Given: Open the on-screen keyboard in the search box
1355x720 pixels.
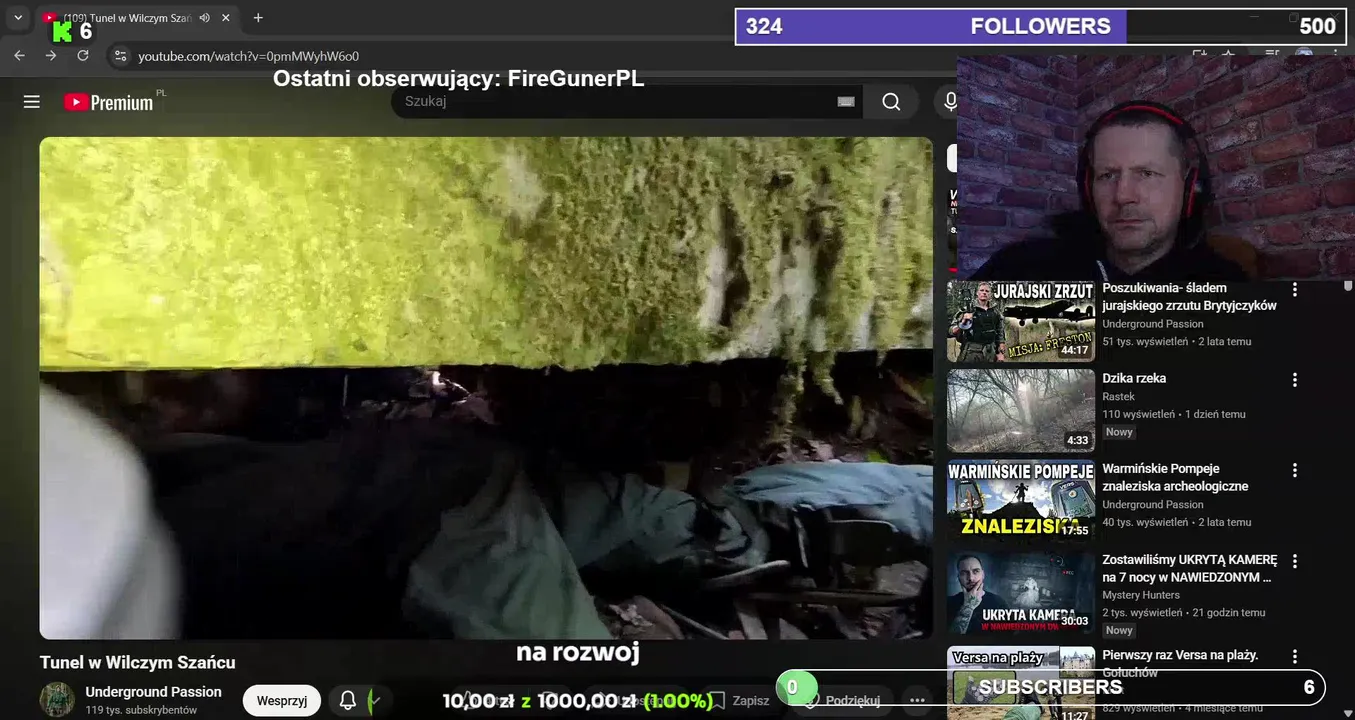Looking at the screenshot, I should [846, 101].
